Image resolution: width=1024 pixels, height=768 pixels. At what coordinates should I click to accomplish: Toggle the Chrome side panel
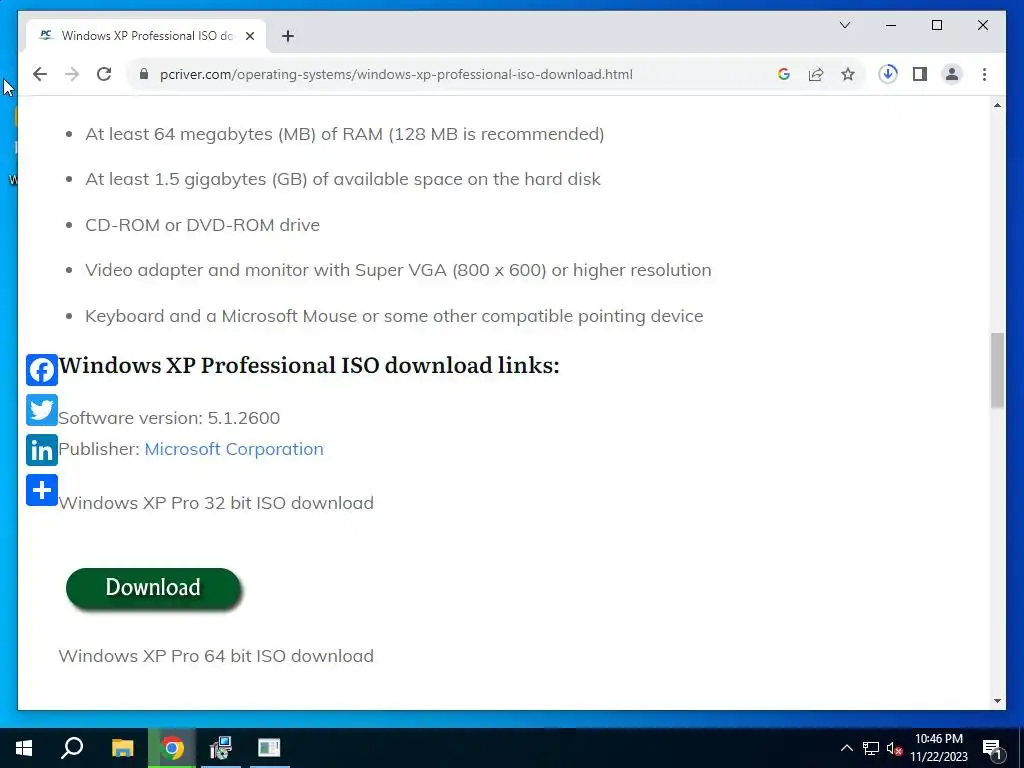coord(920,74)
